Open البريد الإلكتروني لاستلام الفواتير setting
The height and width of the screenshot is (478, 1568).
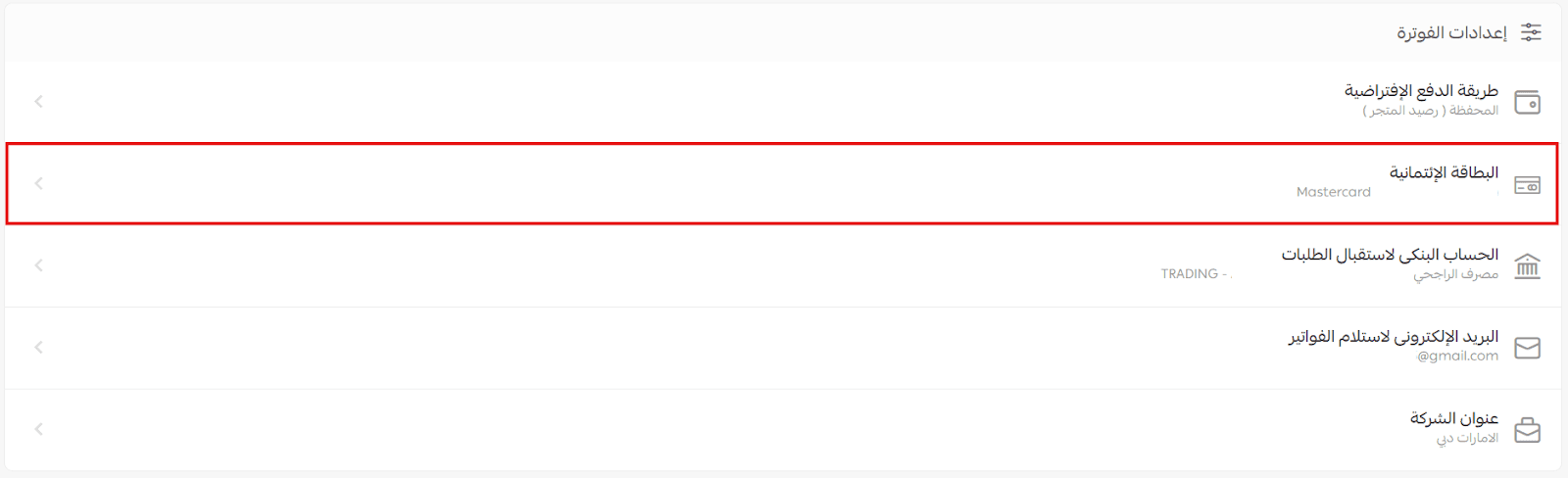tap(1393, 337)
